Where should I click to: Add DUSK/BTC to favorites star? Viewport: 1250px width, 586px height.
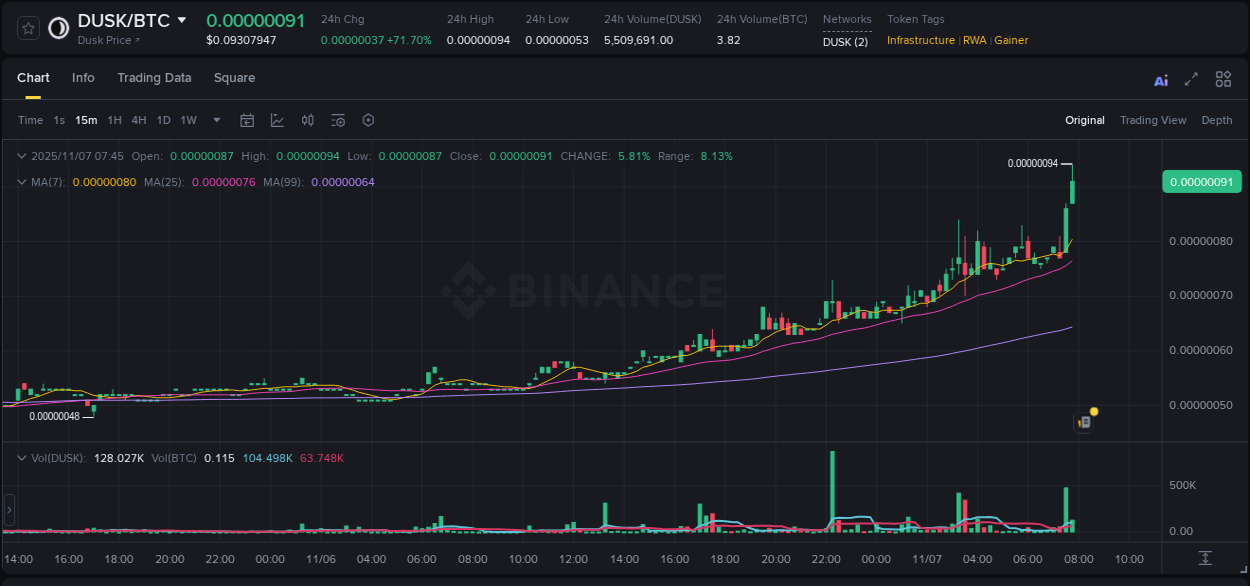pos(27,27)
